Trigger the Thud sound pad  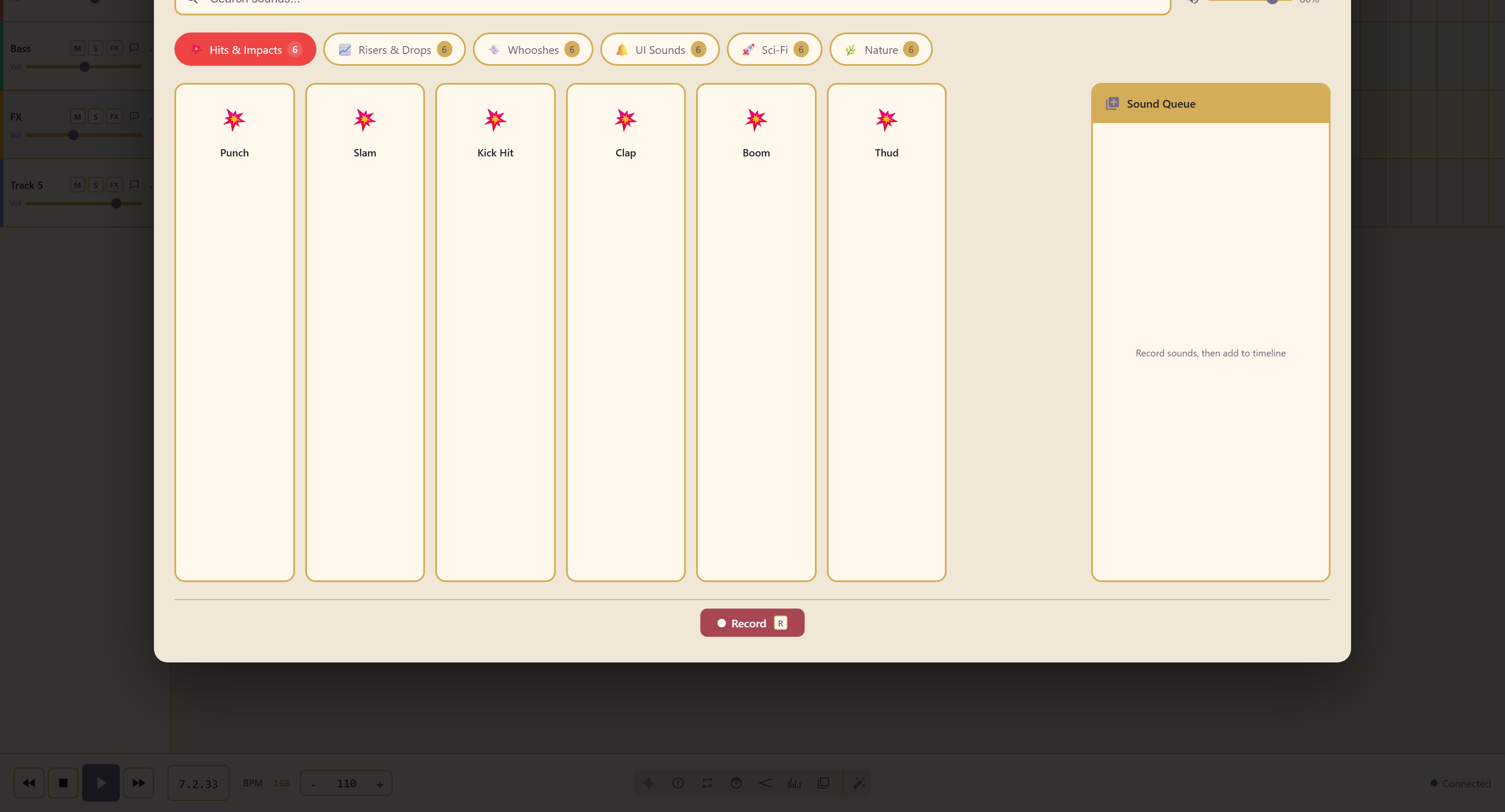pos(886,332)
